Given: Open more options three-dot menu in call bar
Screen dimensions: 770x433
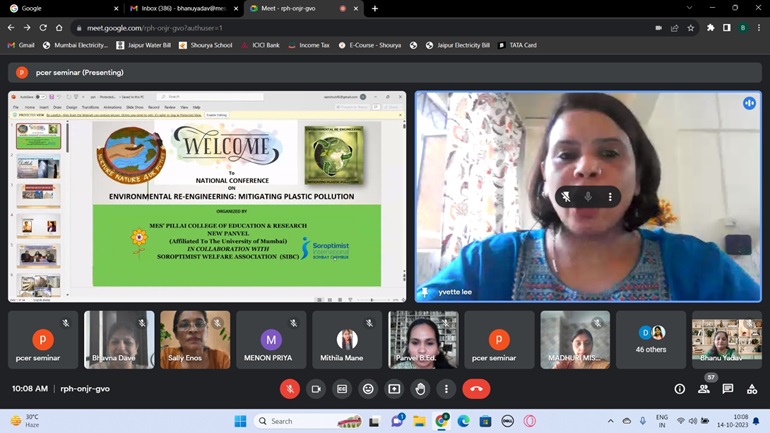Looking at the screenshot, I should pos(446,389).
